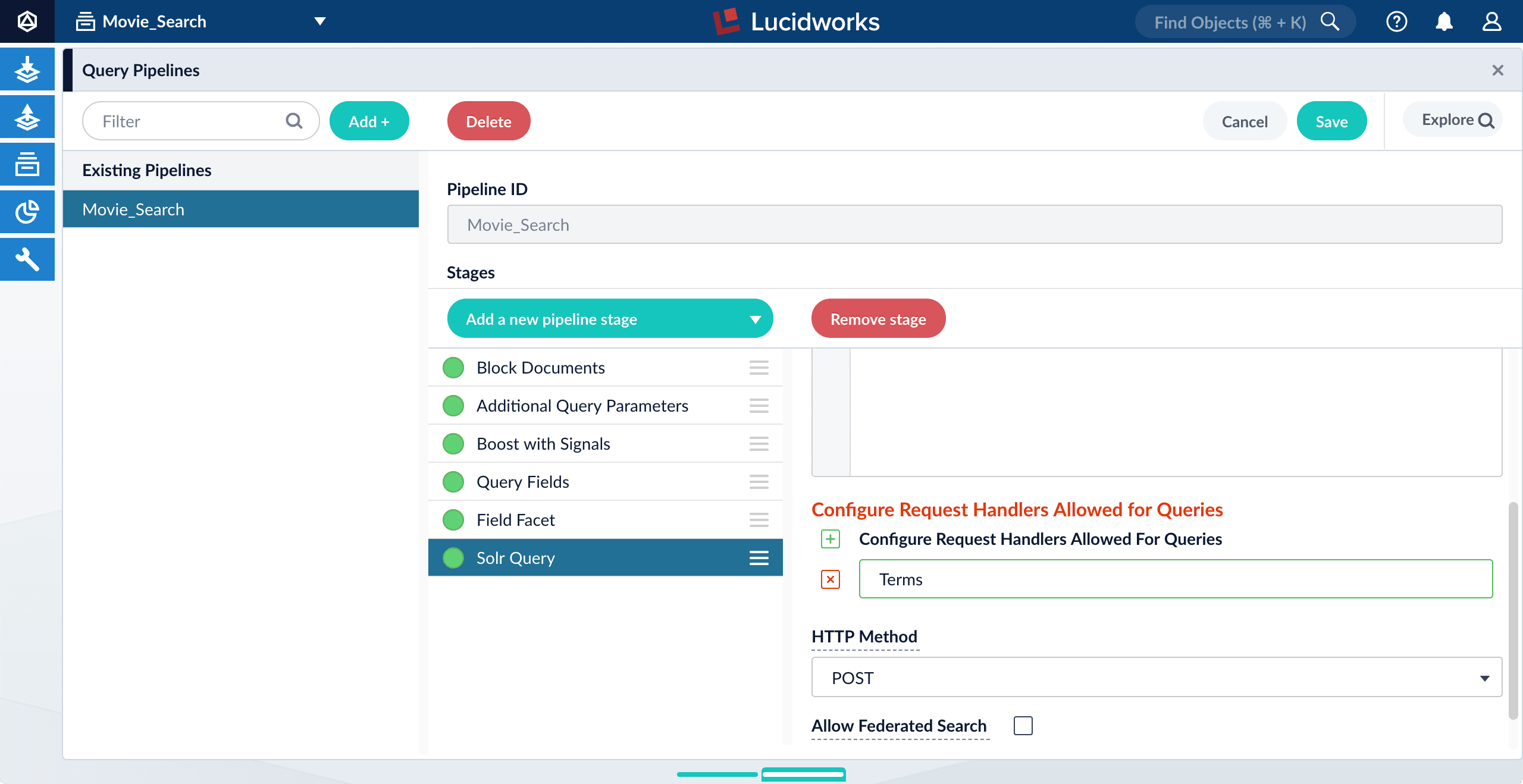Open the Querying panel in the sidebar
The width and height of the screenshot is (1523, 784).
(x=27, y=117)
